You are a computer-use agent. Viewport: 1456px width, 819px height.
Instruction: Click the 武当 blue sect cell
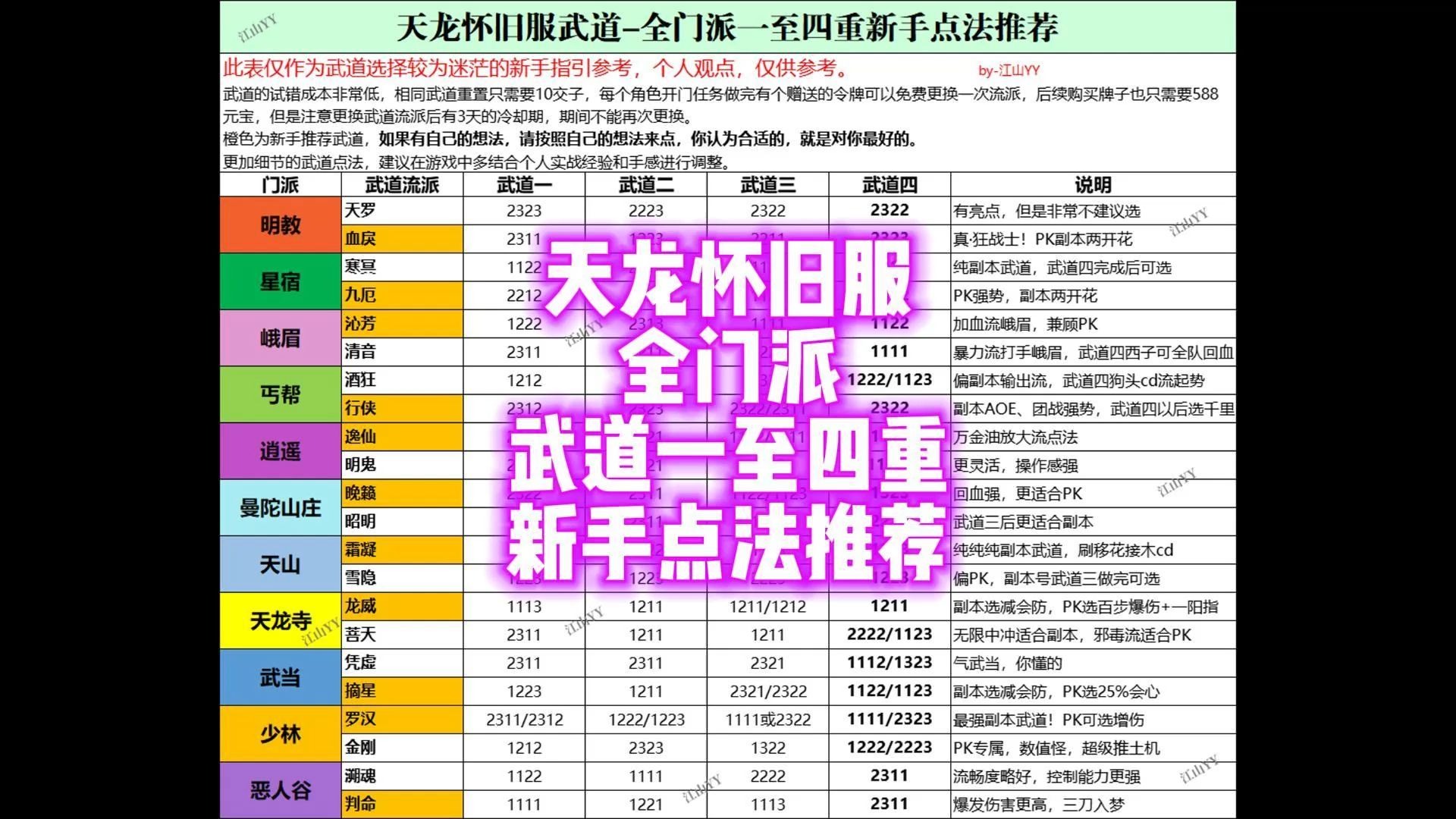pos(281,677)
